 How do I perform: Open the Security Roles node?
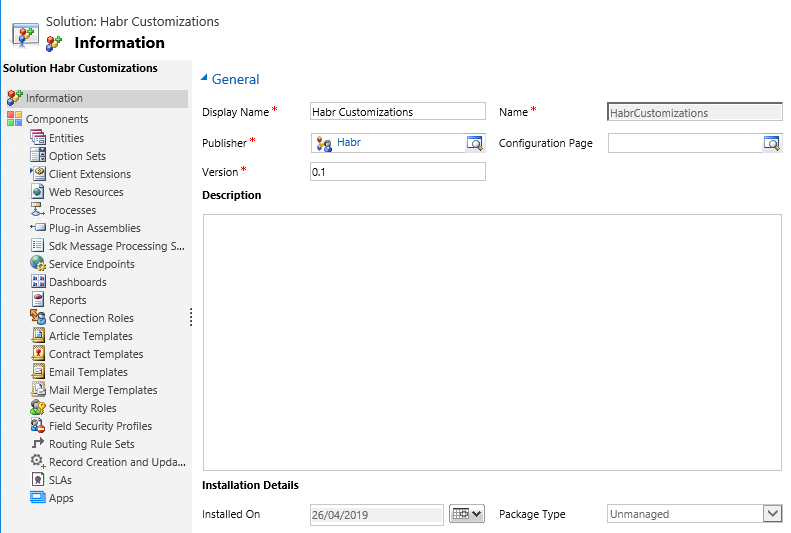[x=82, y=408]
